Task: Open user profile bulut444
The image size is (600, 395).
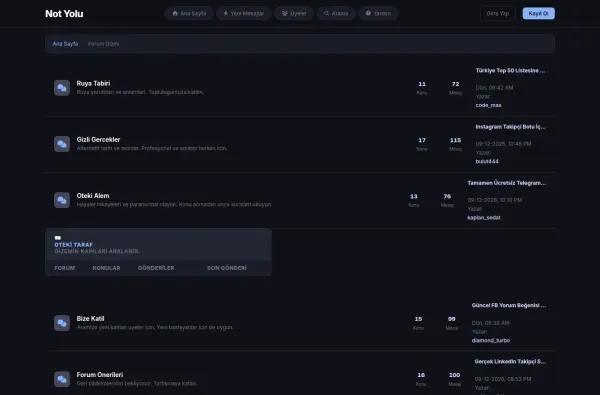Action: pyautogui.click(x=487, y=161)
